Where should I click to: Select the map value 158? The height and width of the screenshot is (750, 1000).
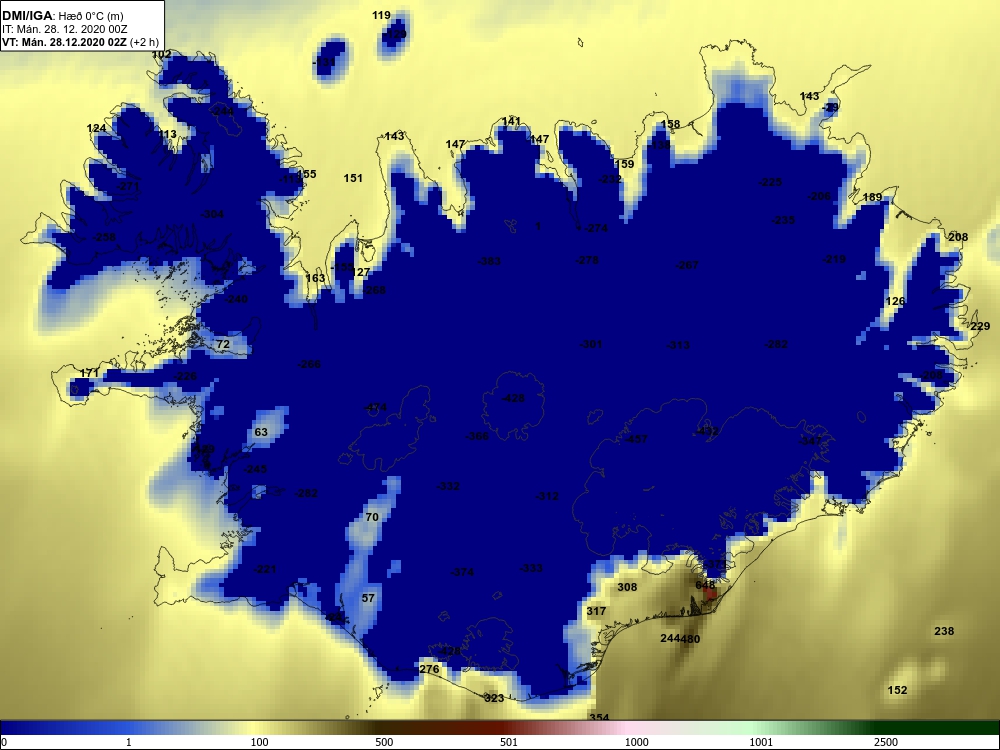click(670, 124)
